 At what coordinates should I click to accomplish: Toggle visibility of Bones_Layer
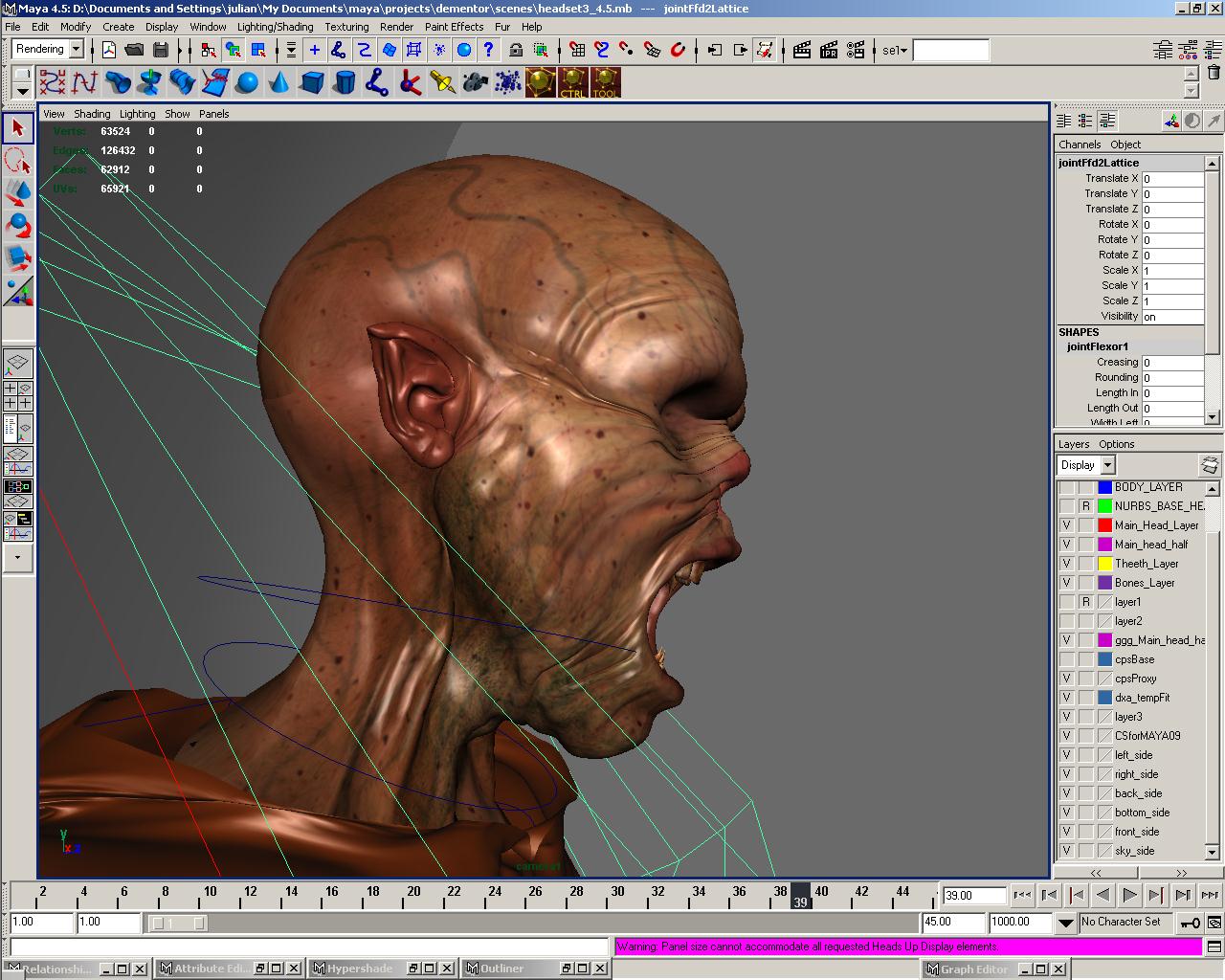coord(1066,583)
